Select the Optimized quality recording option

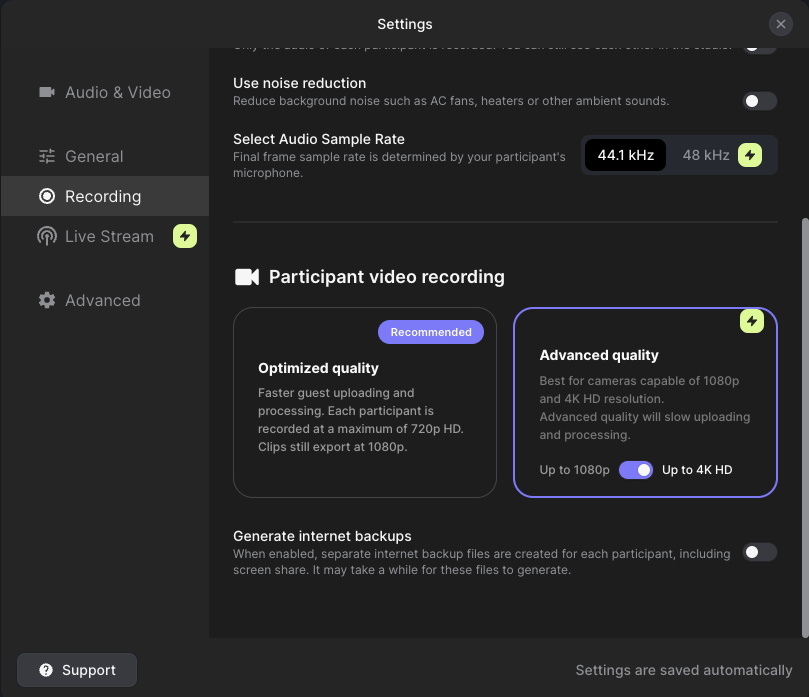[x=364, y=403]
